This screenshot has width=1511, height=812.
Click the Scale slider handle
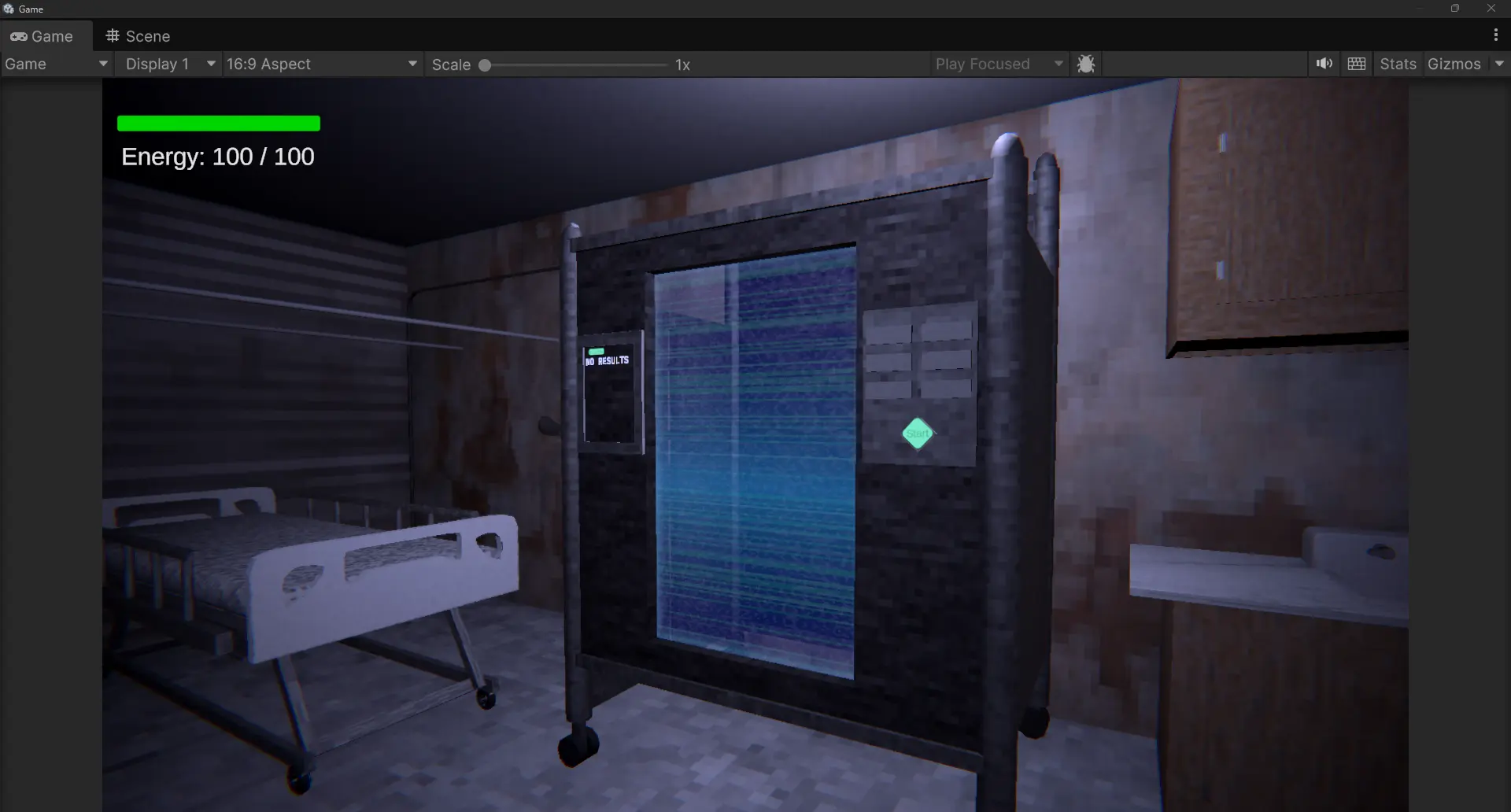pos(486,65)
